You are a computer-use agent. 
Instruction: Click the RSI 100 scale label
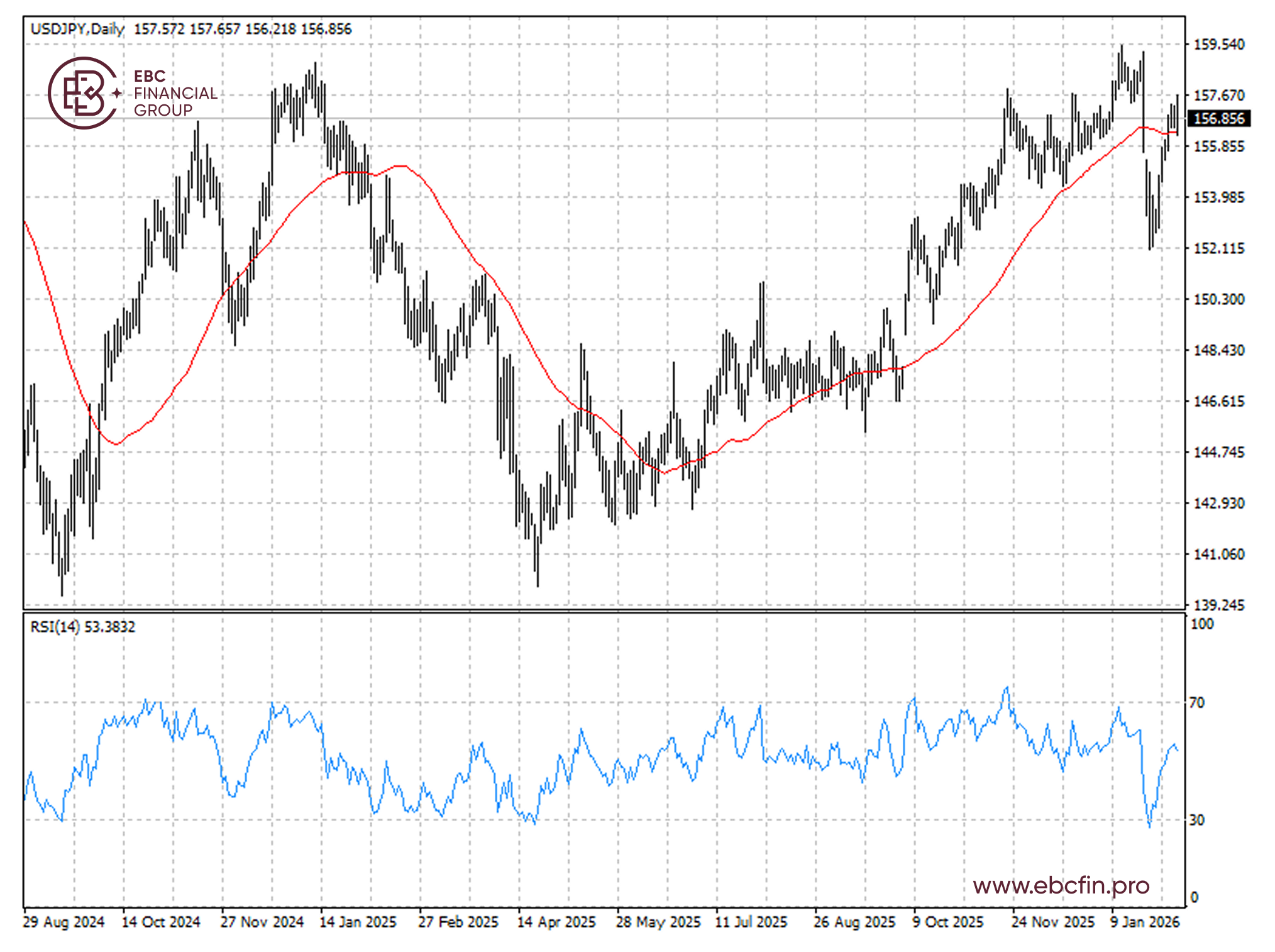pyautogui.click(x=1201, y=624)
